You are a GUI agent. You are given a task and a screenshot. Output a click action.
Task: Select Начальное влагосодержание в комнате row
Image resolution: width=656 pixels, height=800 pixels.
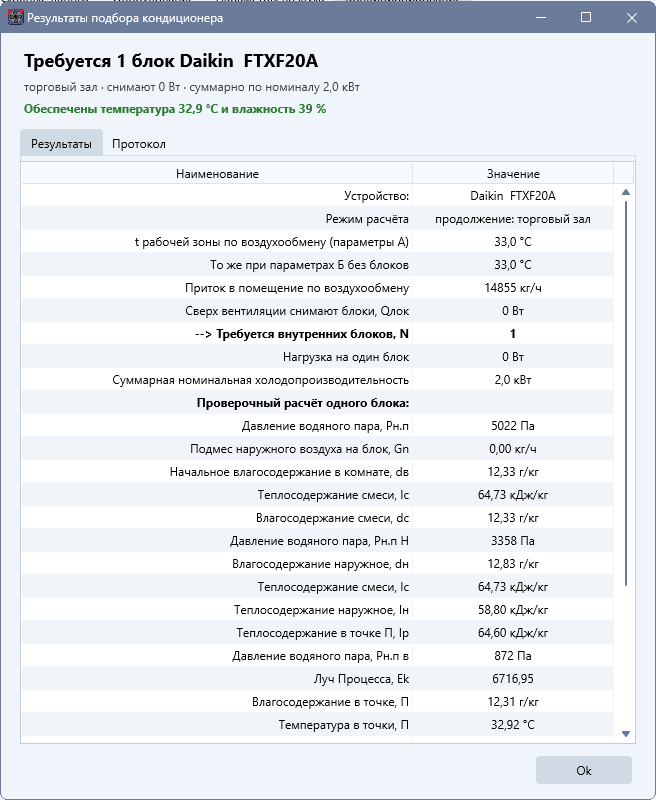coord(317,472)
